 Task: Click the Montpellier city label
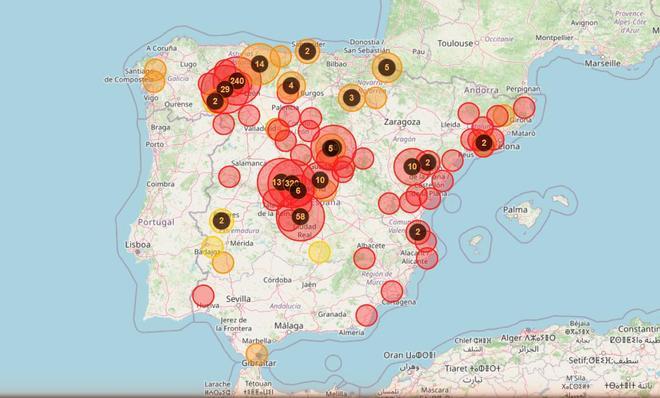554,37
